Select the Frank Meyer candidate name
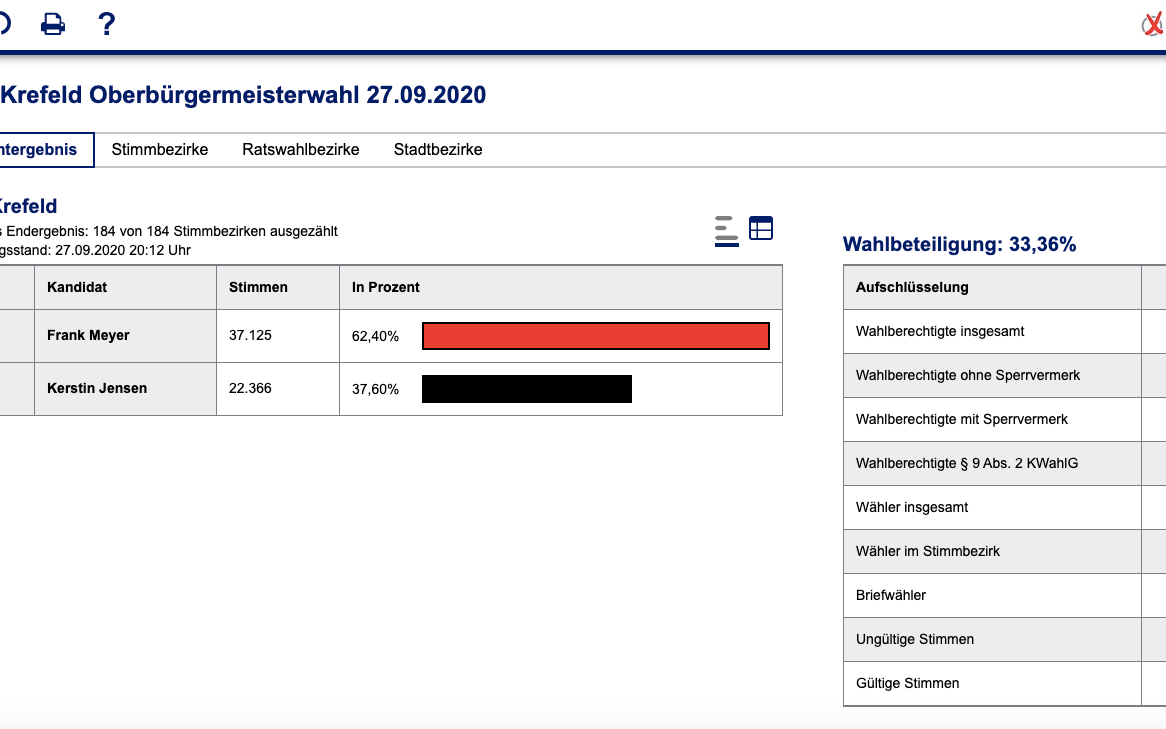This screenshot has height=729, width=1166. point(88,336)
